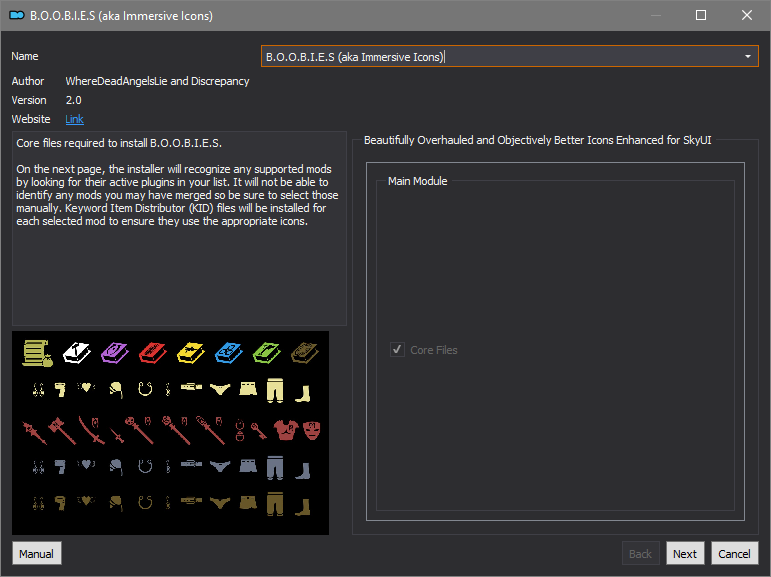Image resolution: width=771 pixels, height=577 pixels.
Task: Click the Beautifully Overhauled group heading
Action: (537, 140)
